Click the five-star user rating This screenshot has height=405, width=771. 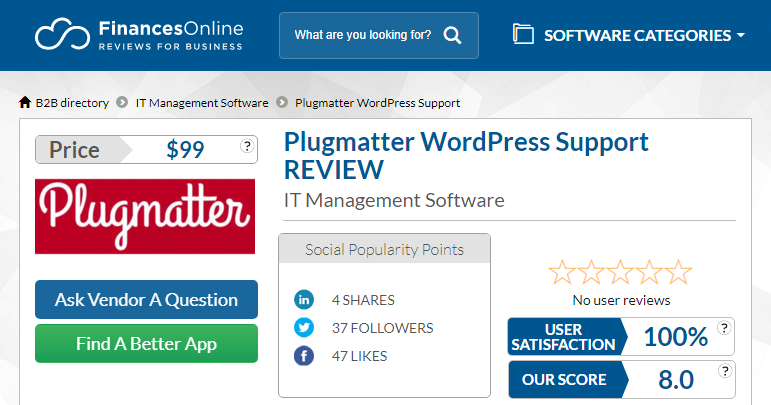tap(620, 271)
